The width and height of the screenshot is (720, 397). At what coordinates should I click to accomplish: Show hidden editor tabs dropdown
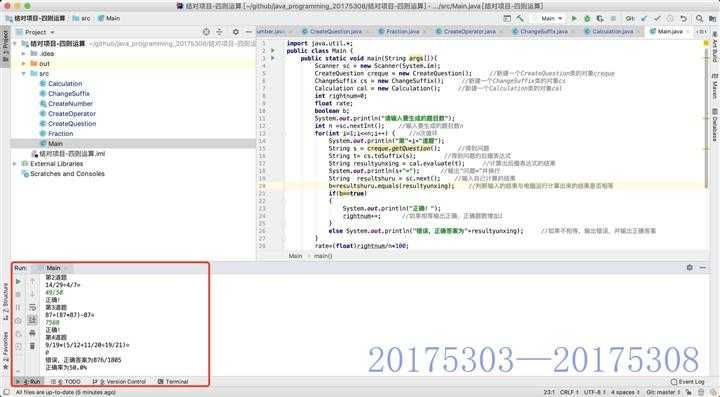[701, 32]
